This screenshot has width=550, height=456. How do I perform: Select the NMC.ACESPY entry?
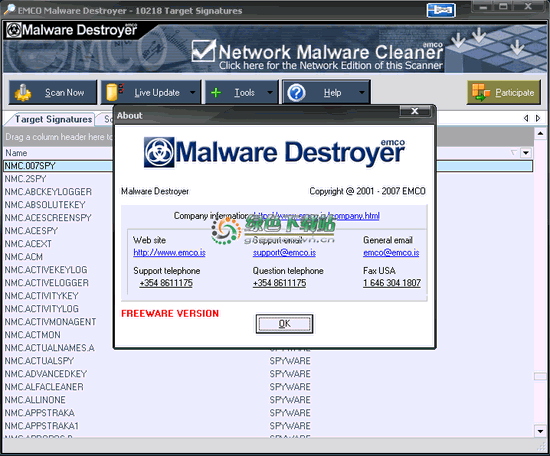(31, 231)
